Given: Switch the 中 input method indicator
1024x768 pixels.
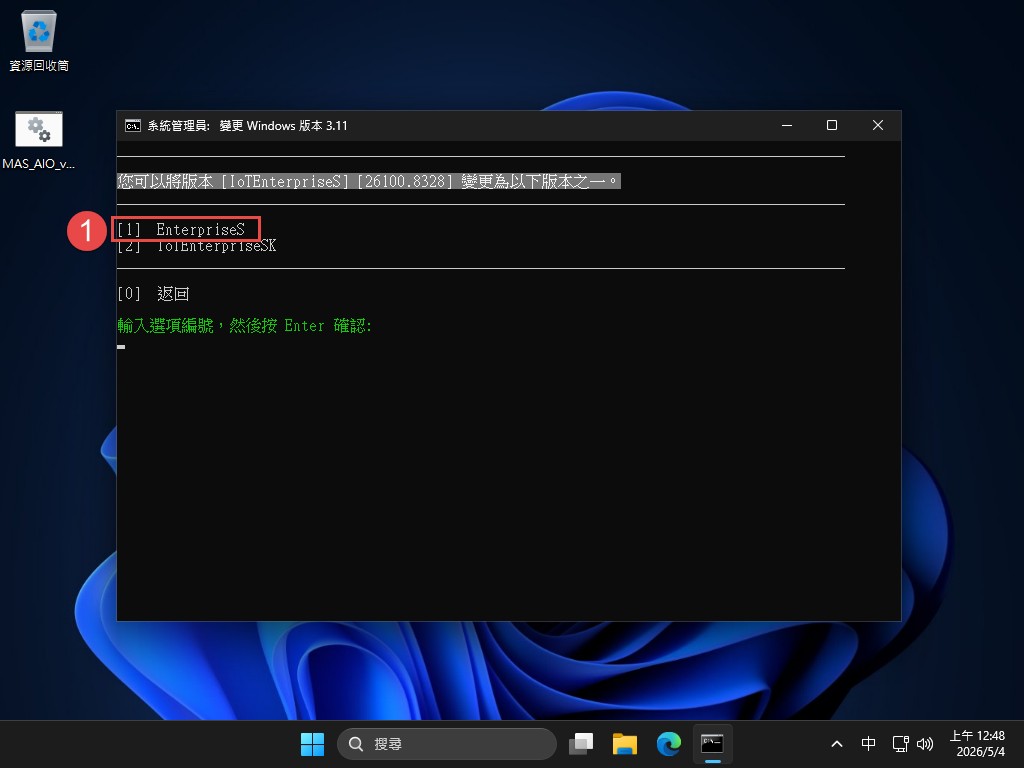Looking at the screenshot, I should pos(868,744).
